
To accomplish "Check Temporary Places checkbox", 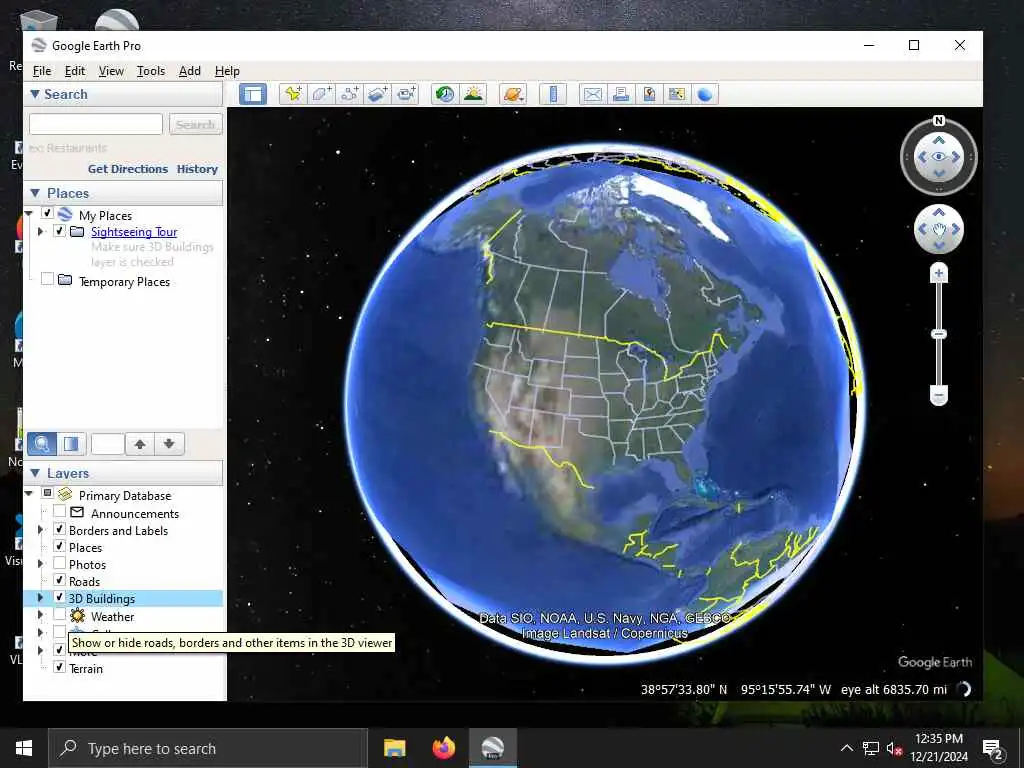I will pyautogui.click(x=47, y=280).
